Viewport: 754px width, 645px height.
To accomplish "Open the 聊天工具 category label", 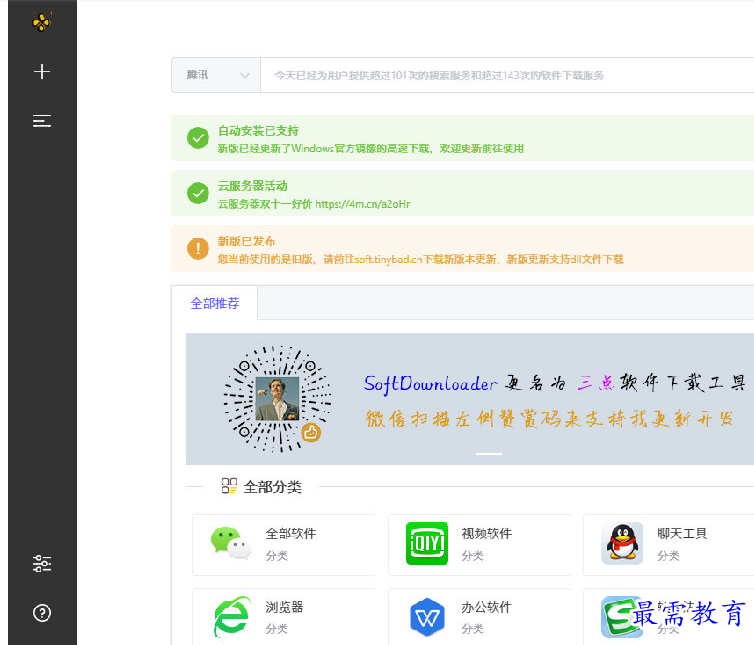I will pos(682,533).
